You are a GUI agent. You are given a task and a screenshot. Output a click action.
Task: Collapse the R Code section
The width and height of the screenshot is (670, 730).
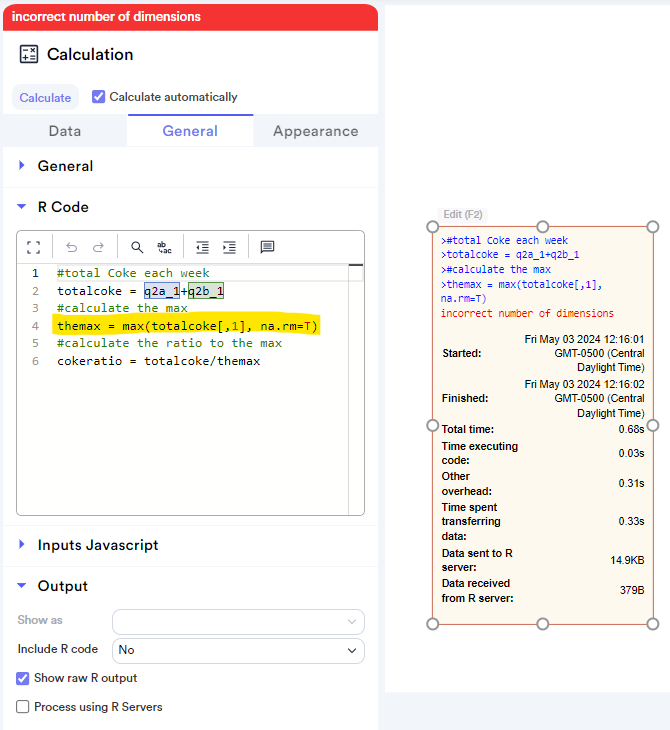(62, 207)
